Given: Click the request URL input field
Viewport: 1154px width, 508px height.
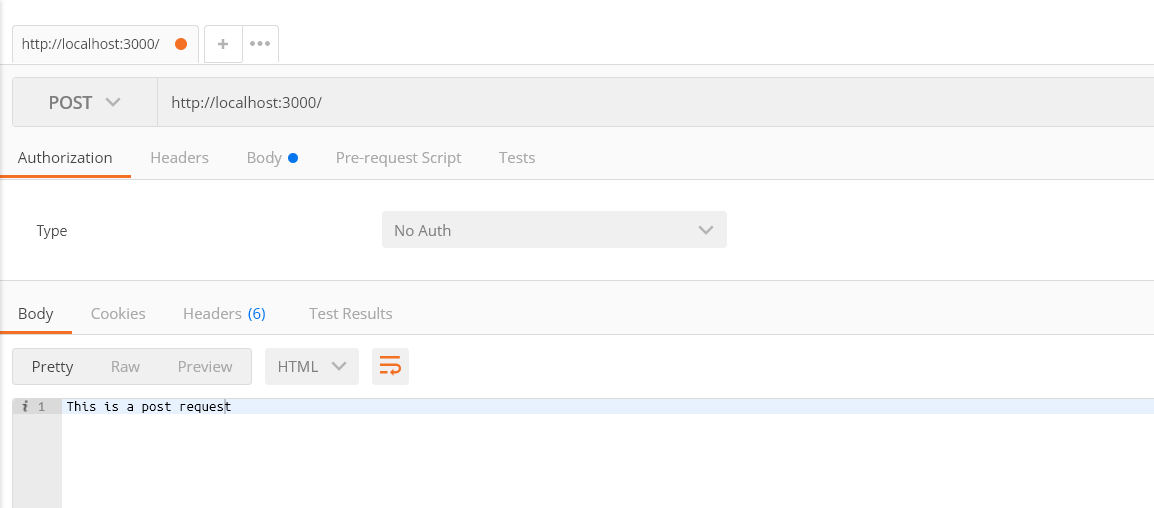Looking at the screenshot, I should (655, 102).
